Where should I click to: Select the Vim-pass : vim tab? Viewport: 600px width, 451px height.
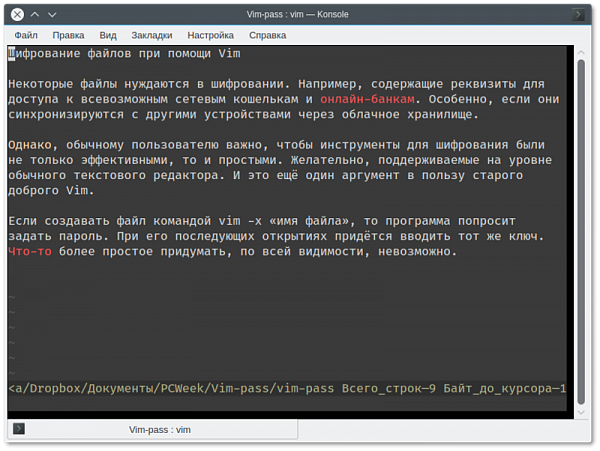coord(152,430)
